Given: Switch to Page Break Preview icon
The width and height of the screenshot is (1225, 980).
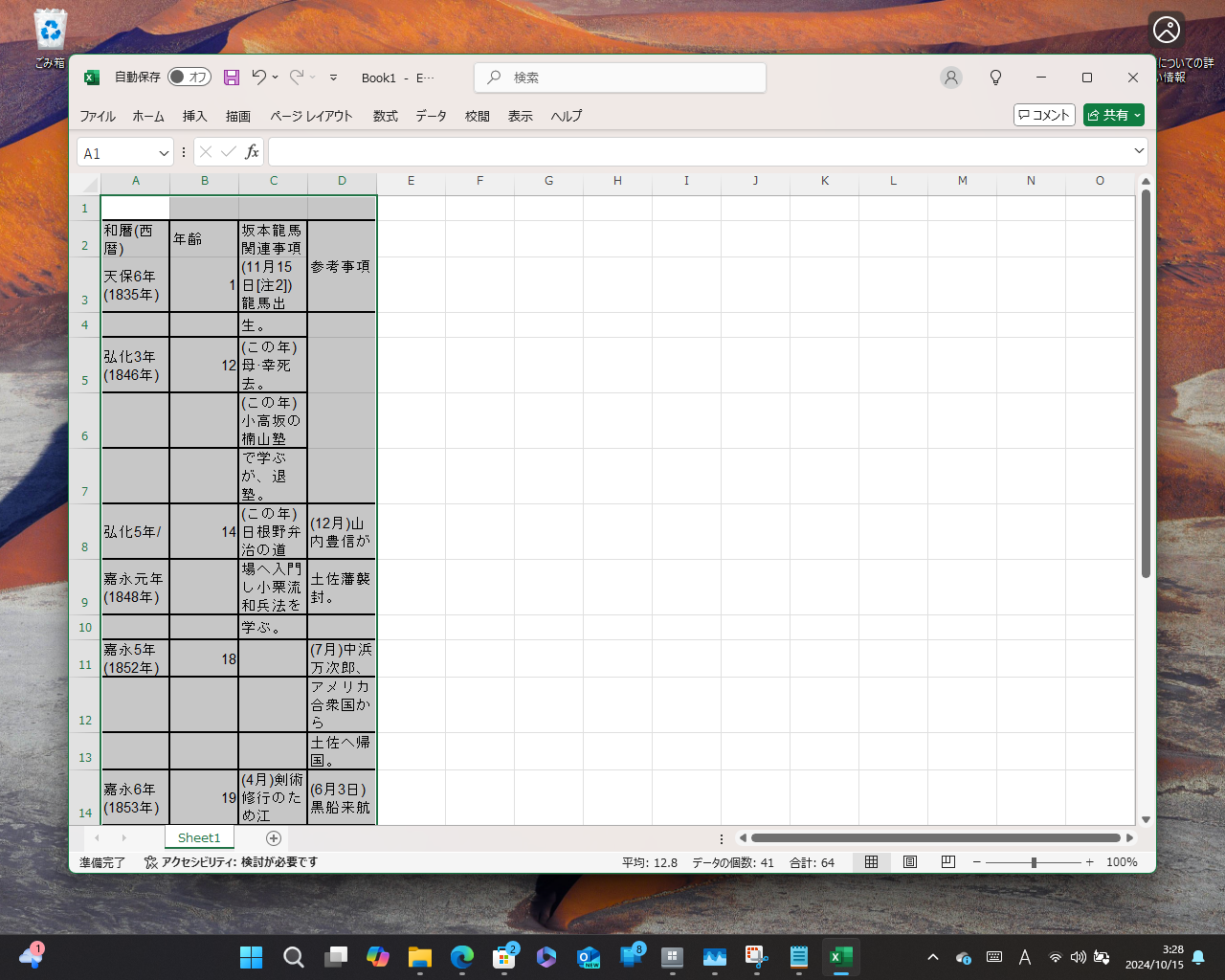Looking at the screenshot, I should (947, 861).
